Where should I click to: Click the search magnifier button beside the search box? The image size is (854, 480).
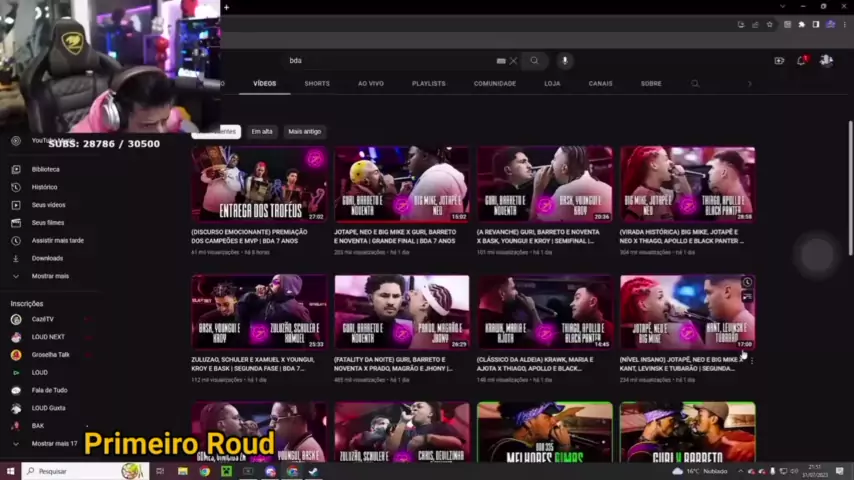point(534,61)
